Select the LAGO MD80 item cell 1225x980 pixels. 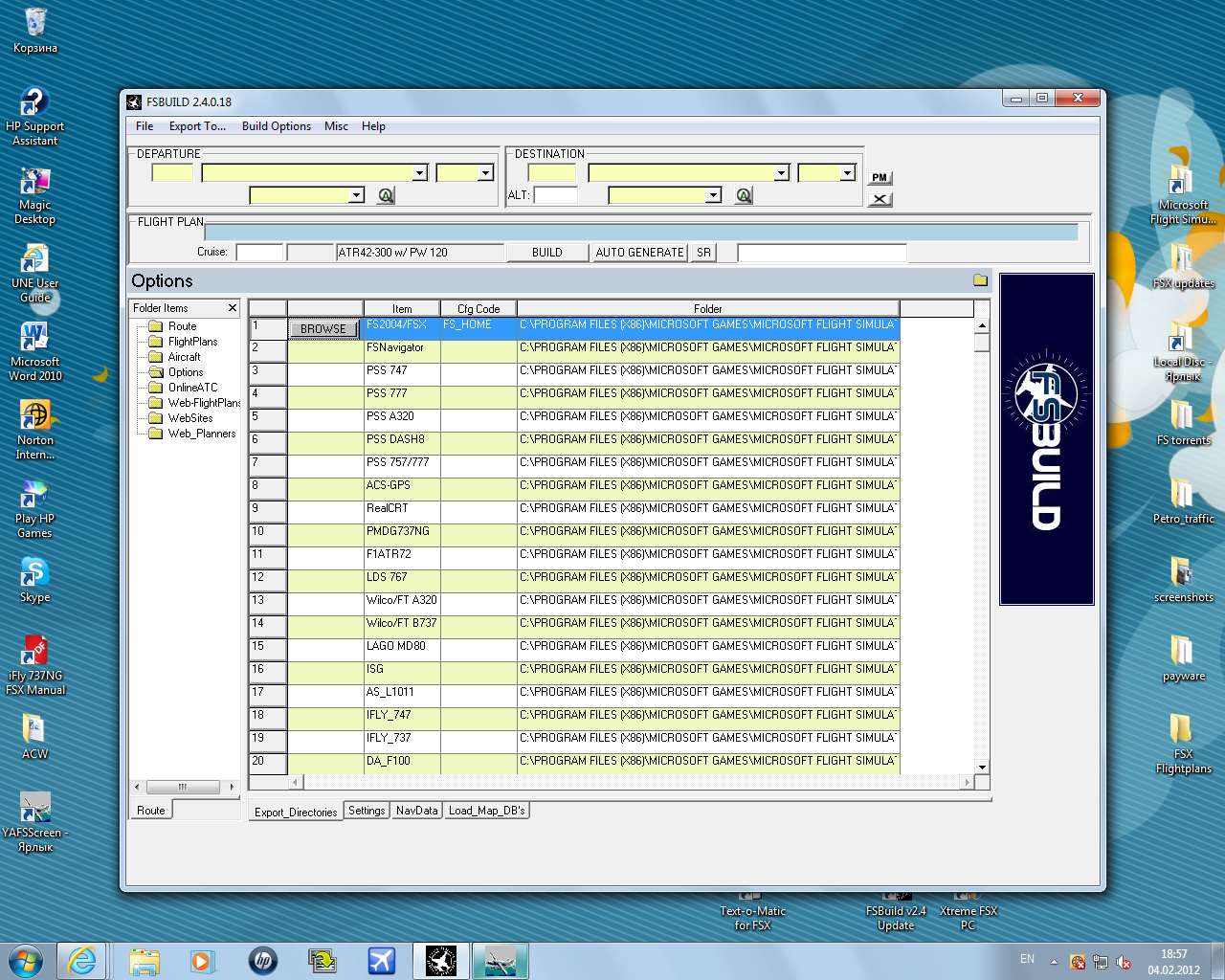(x=402, y=650)
